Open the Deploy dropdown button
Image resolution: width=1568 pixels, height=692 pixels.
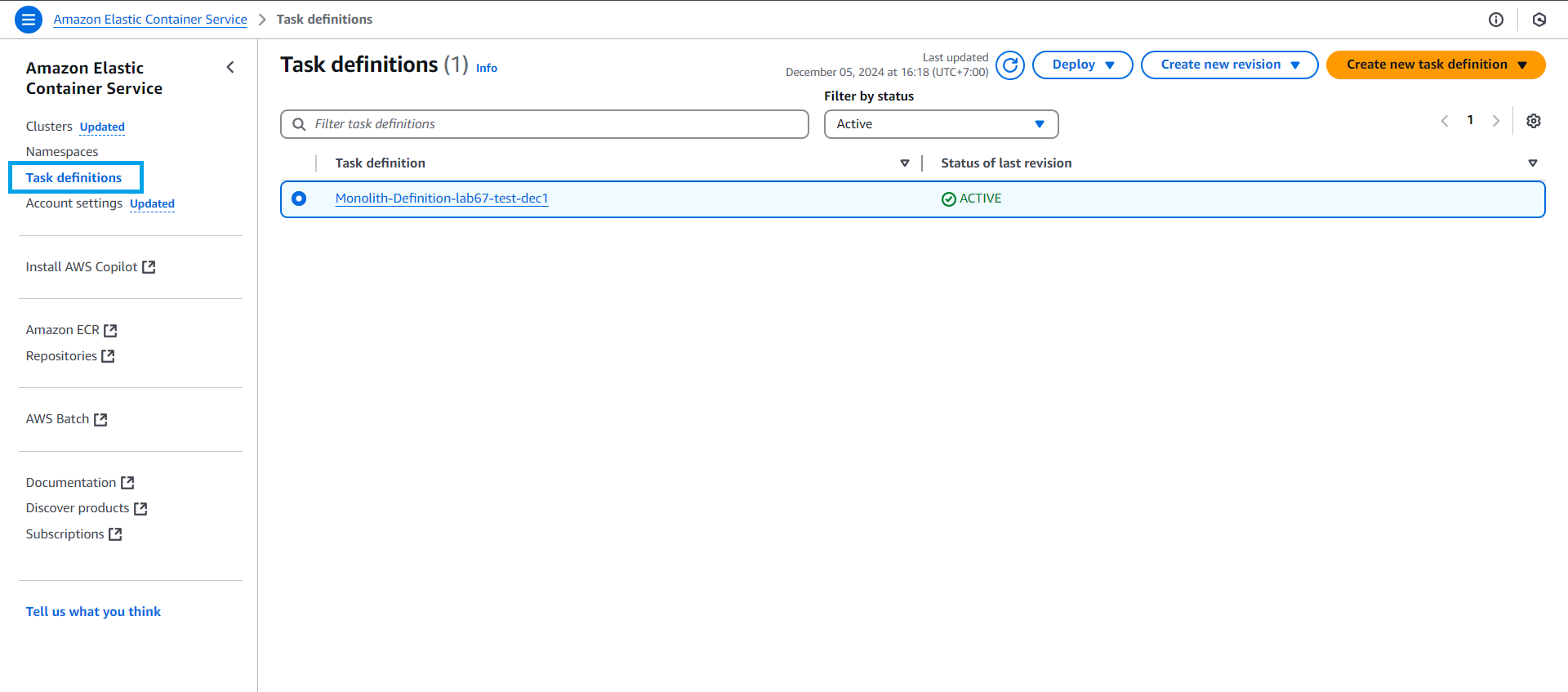(x=1082, y=65)
